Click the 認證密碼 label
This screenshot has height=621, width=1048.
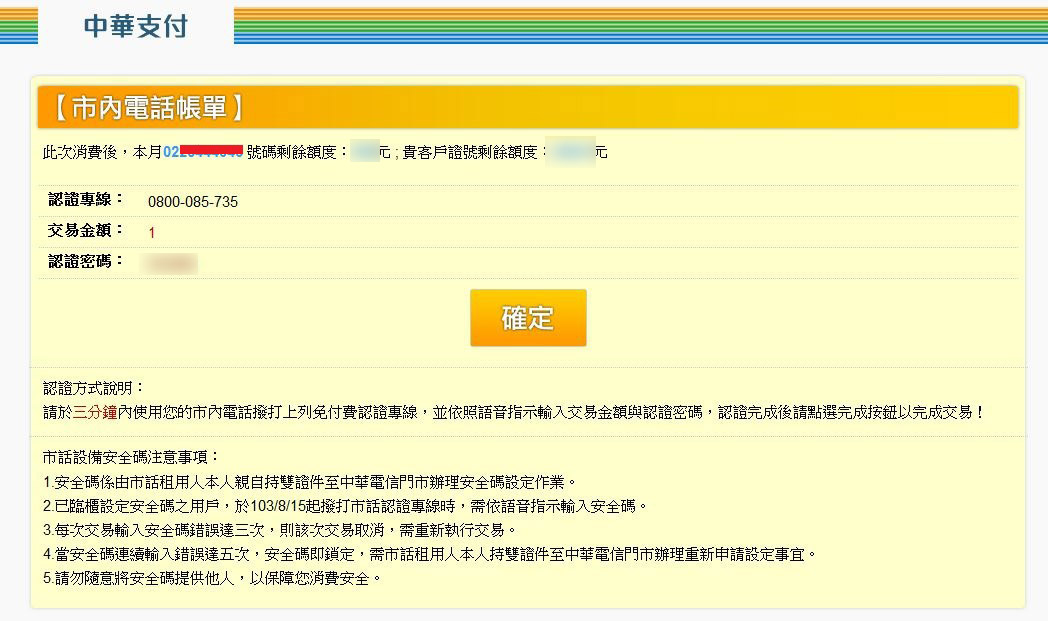(x=86, y=261)
